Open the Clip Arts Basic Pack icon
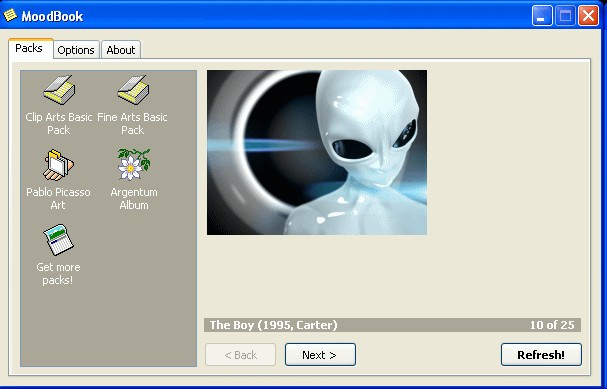The width and height of the screenshot is (607, 389). [58, 90]
